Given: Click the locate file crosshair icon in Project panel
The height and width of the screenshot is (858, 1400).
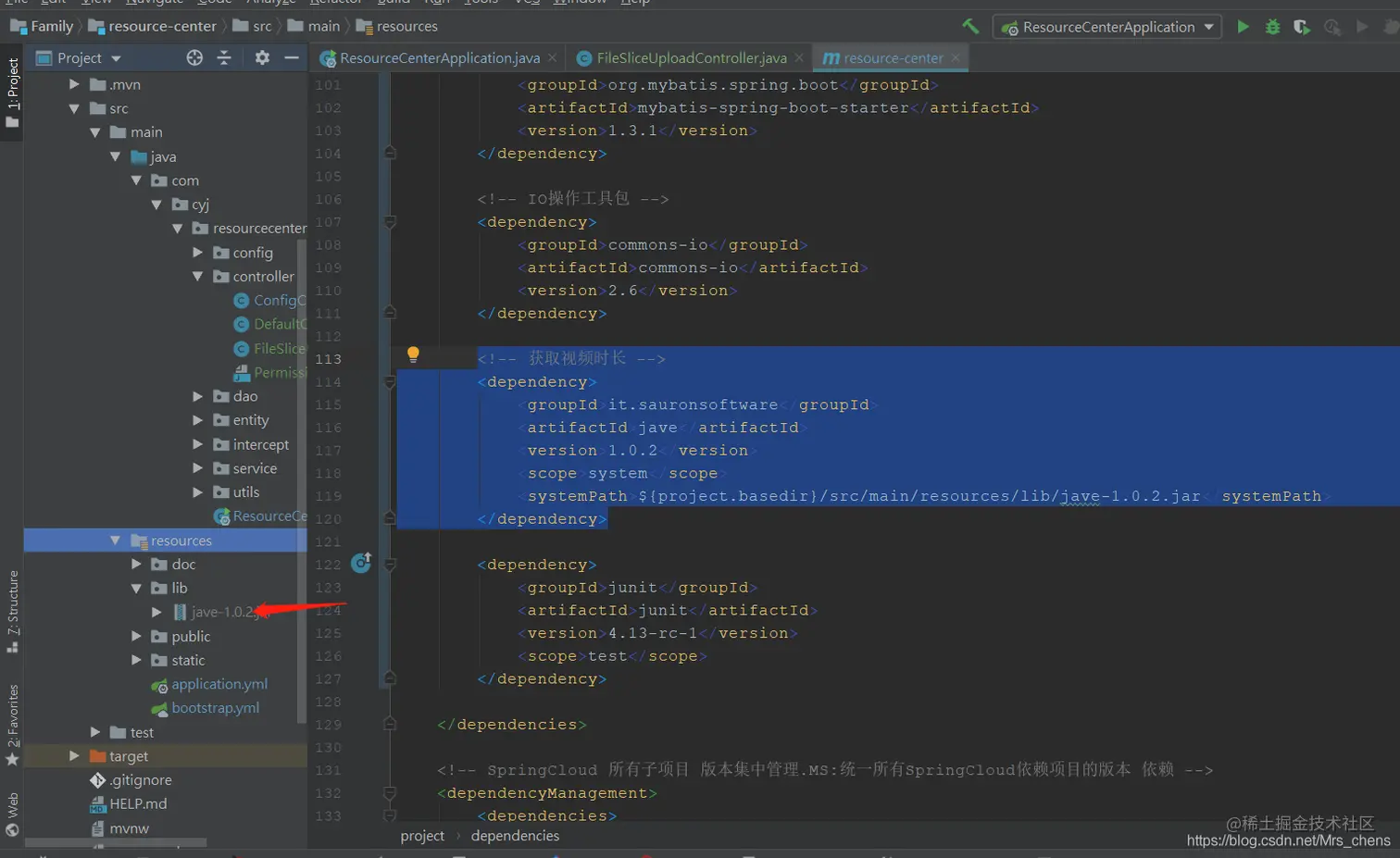Looking at the screenshot, I should (194, 57).
